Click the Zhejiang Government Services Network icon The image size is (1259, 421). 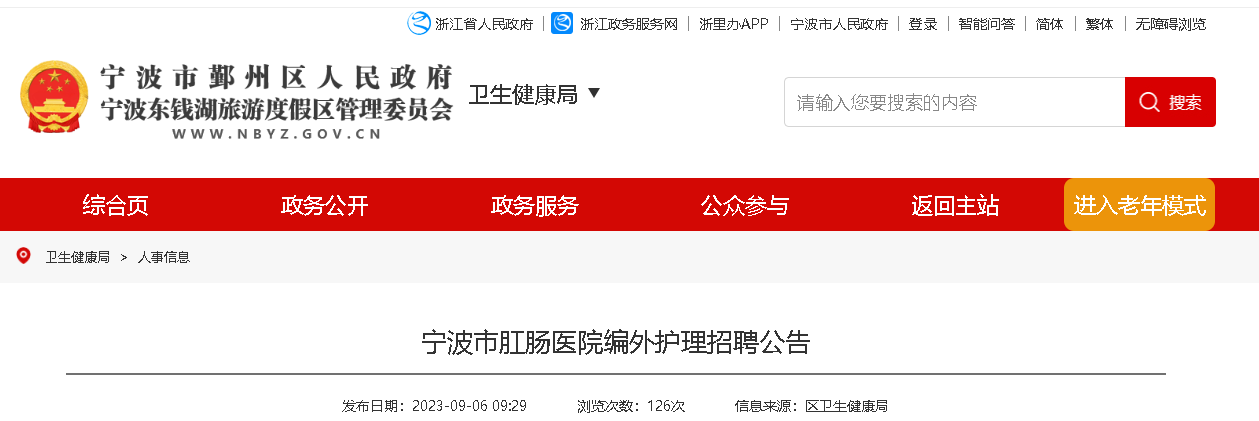click(x=562, y=23)
